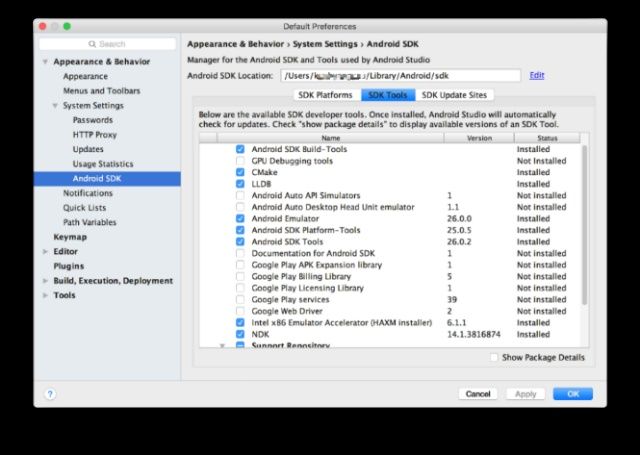Screen dimensions: 640x455
Task: Click the Apply button
Action: (x=525, y=394)
